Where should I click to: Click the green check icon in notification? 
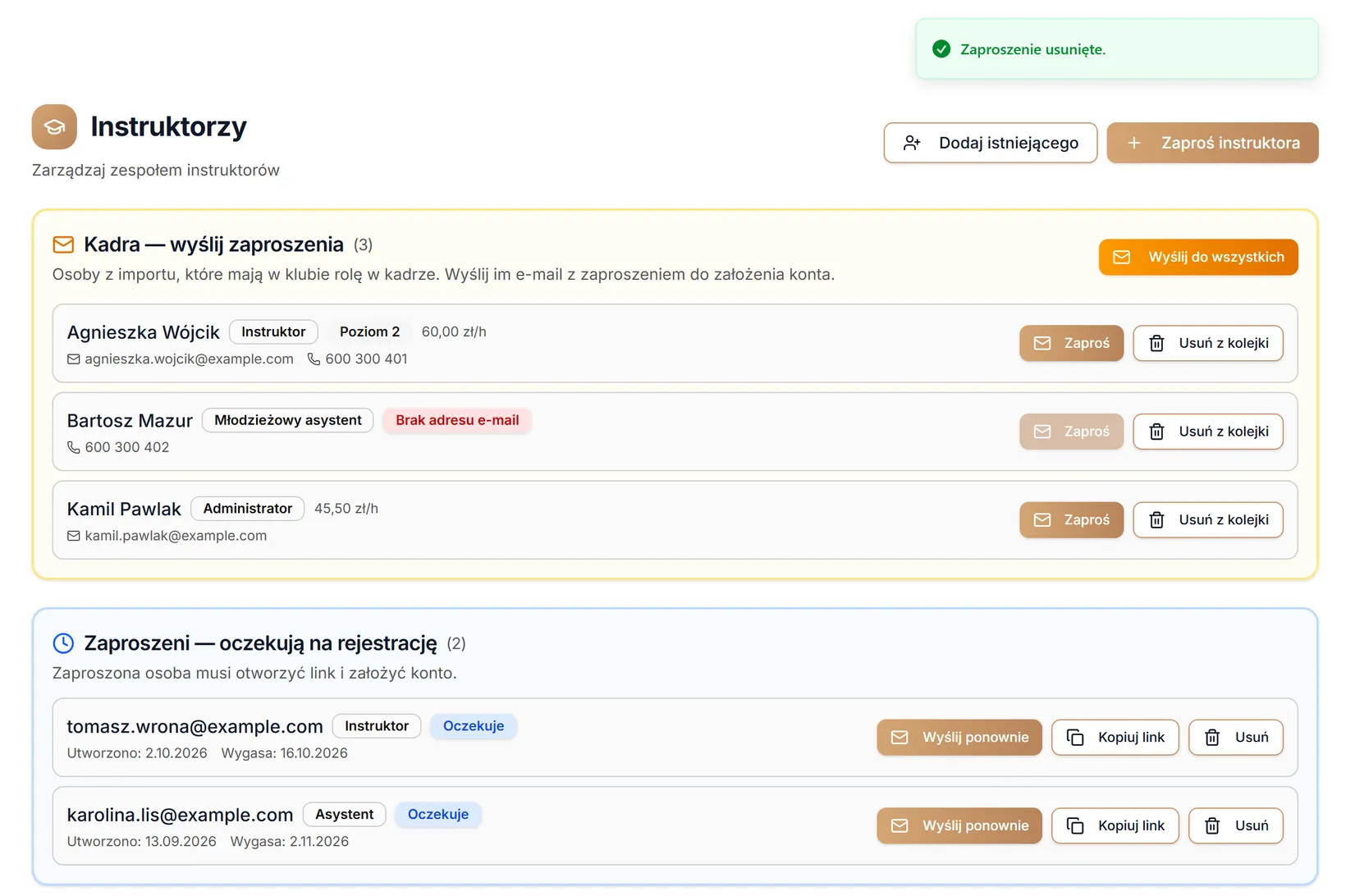coord(941,49)
